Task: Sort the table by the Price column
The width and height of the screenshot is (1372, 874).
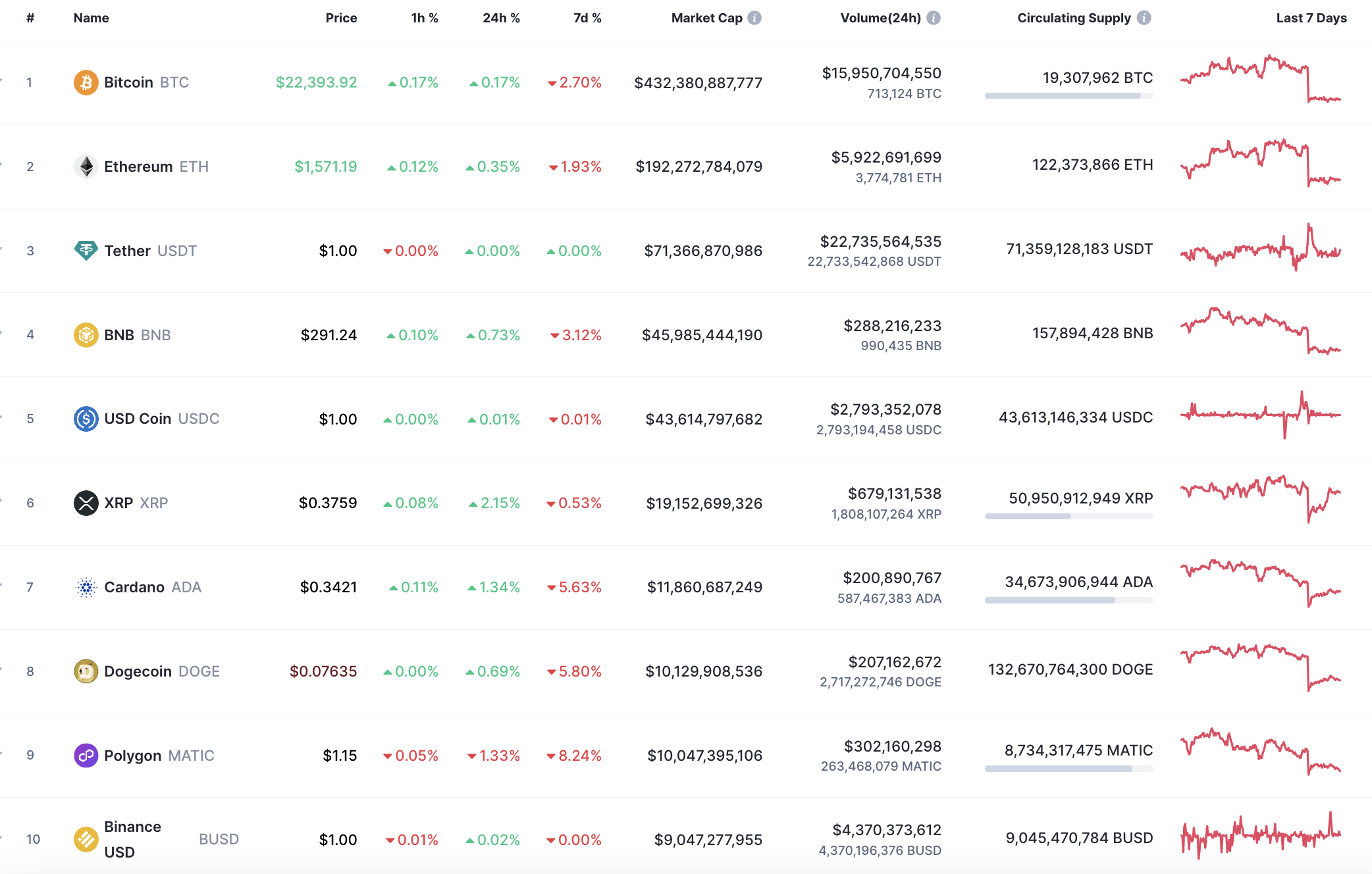Action: click(341, 18)
